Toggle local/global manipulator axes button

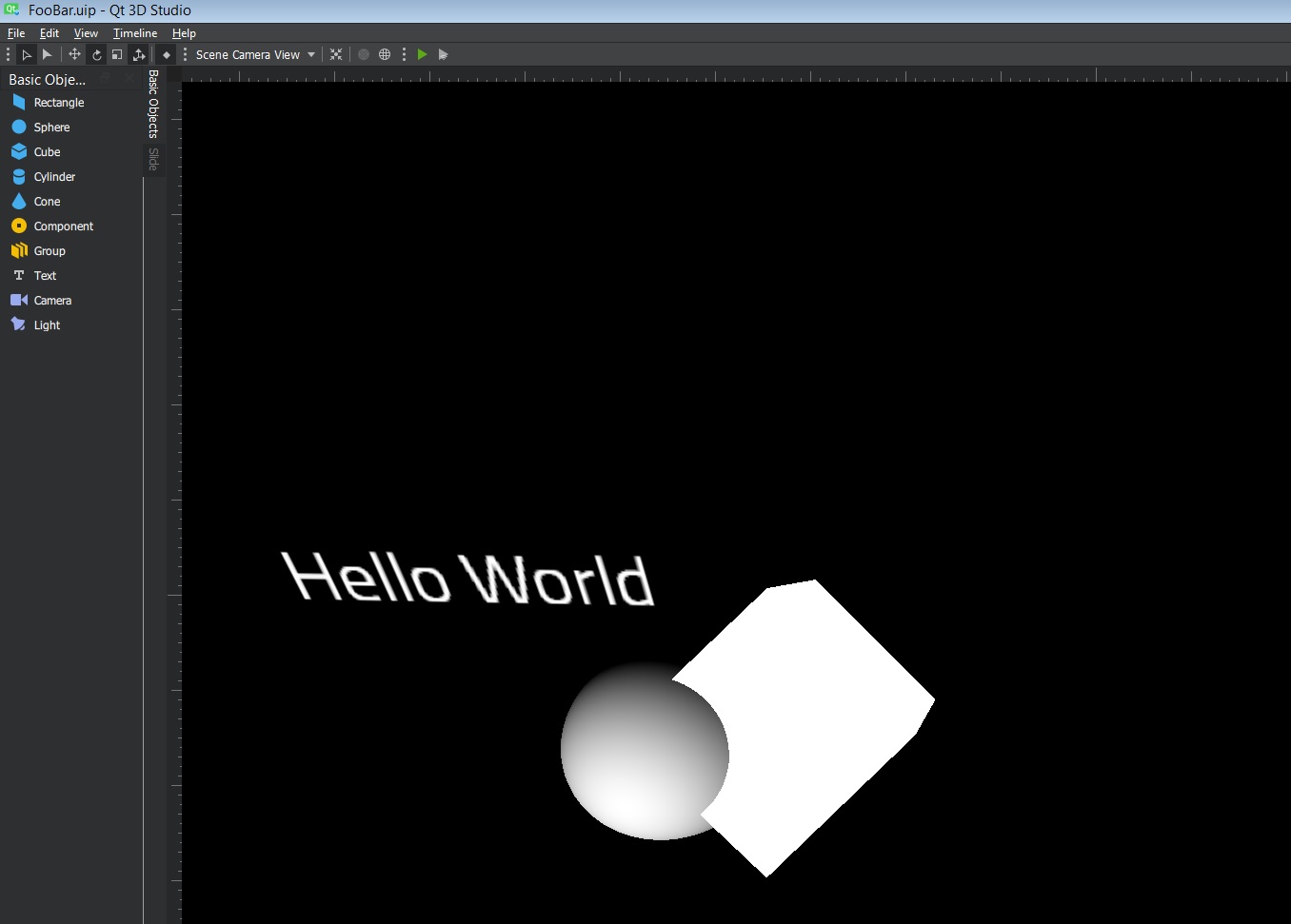[139, 55]
